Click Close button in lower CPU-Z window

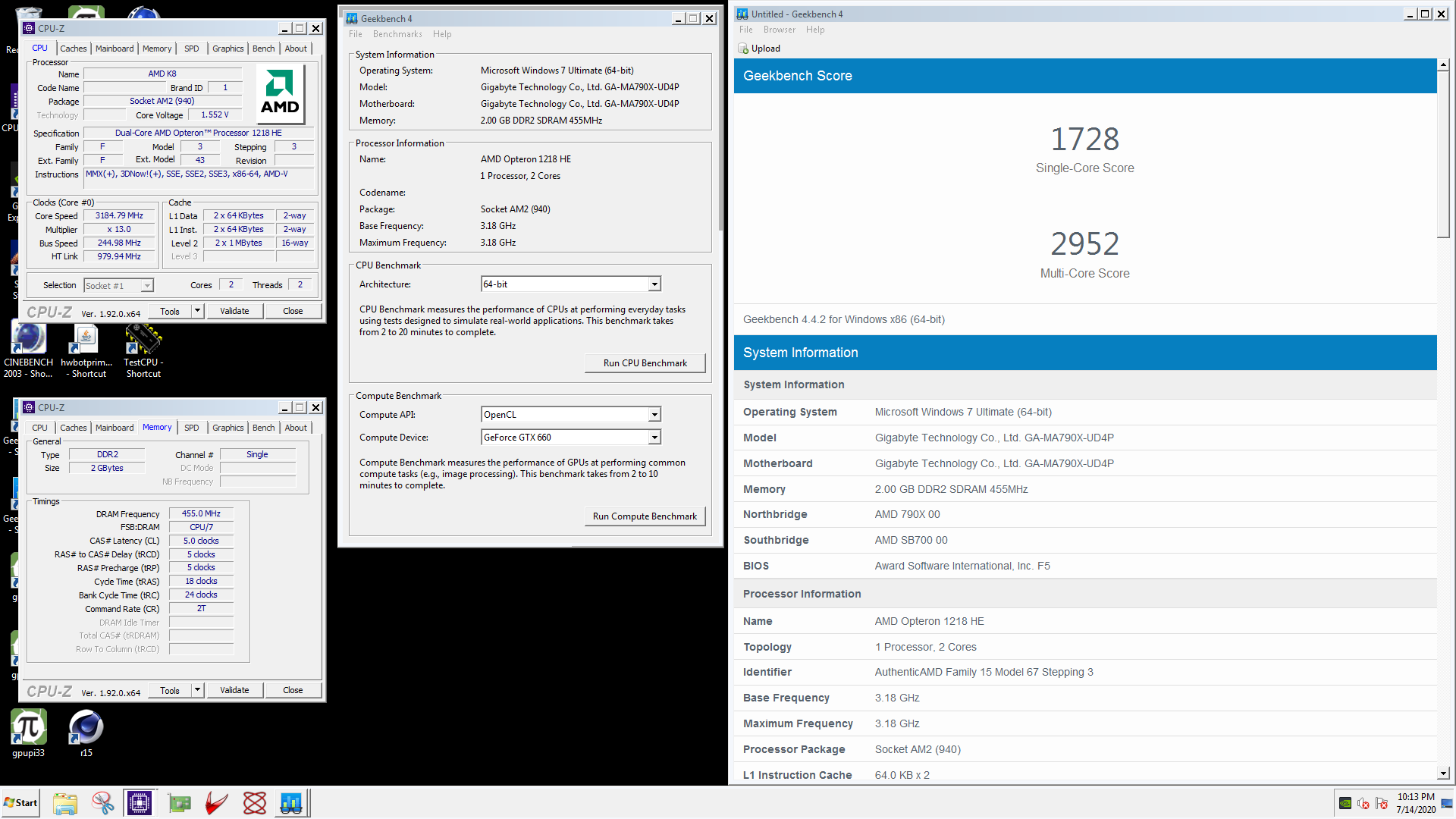[x=293, y=690]
